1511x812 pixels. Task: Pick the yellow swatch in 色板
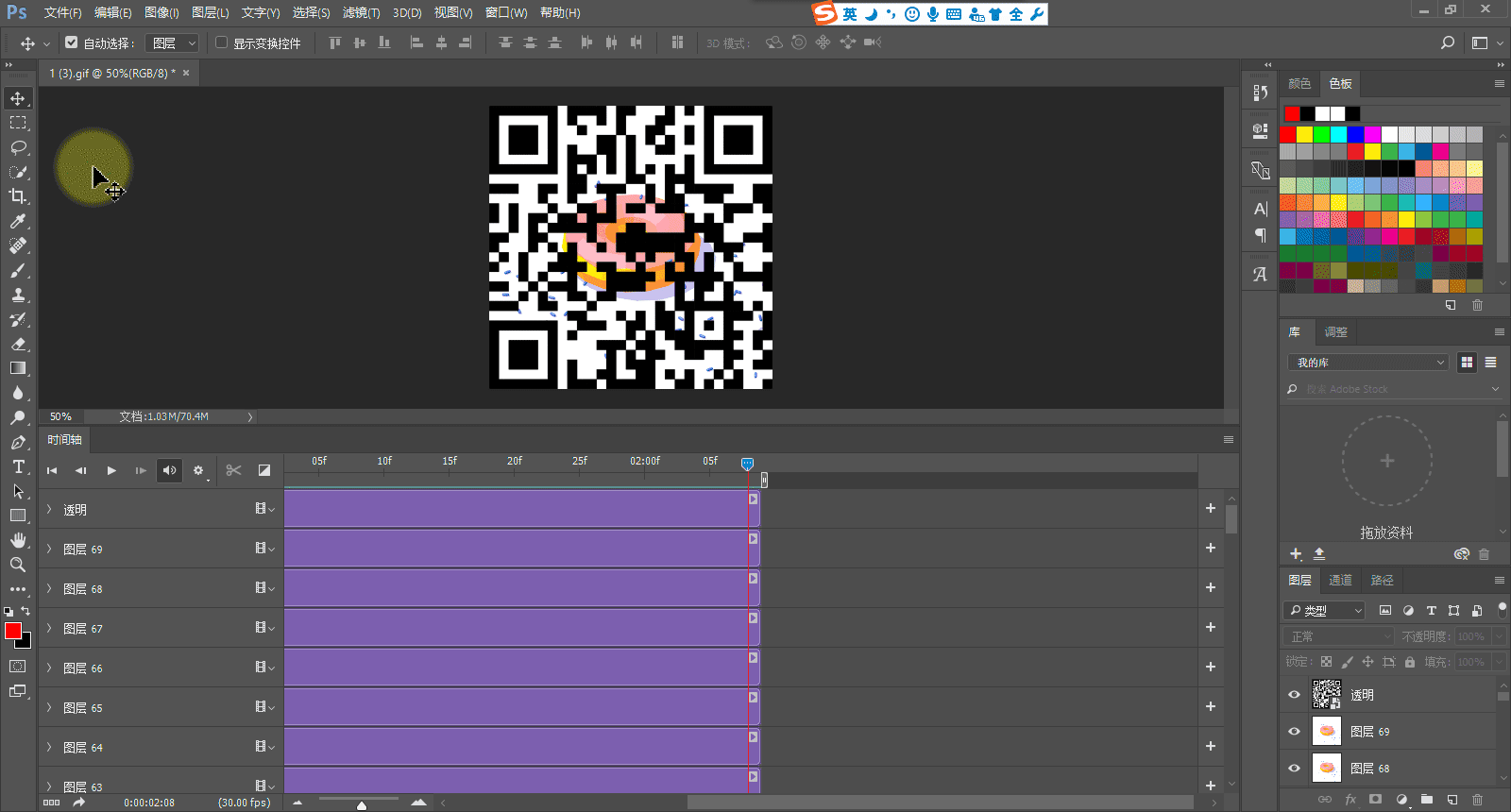click(x=1304, y=135)
